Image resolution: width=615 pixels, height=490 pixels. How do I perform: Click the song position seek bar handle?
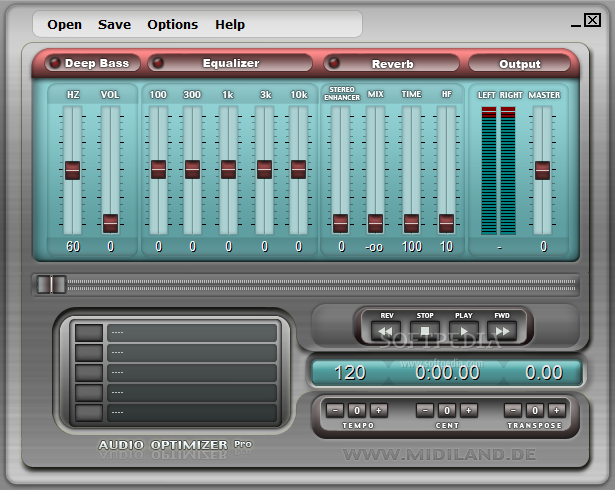(x=51, y=284)
